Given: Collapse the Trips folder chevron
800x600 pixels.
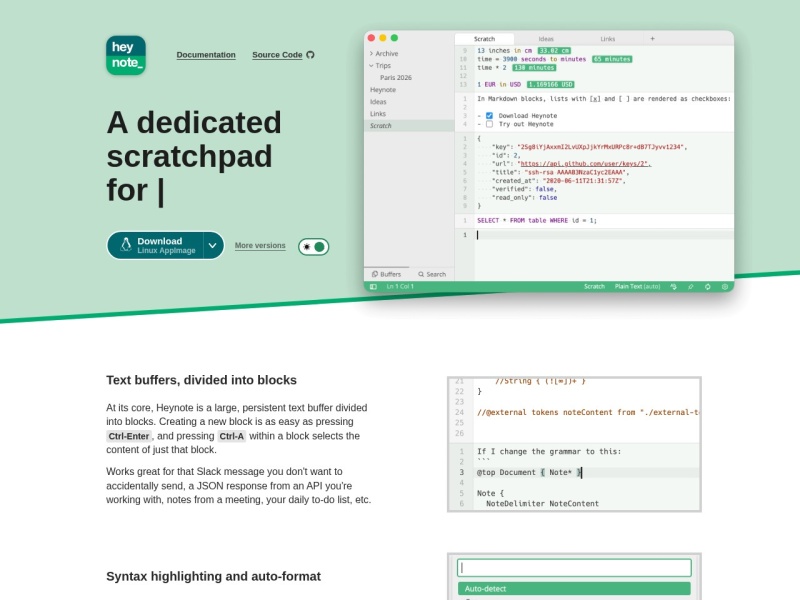Looking at the screenshot, I should coord(371,65).
